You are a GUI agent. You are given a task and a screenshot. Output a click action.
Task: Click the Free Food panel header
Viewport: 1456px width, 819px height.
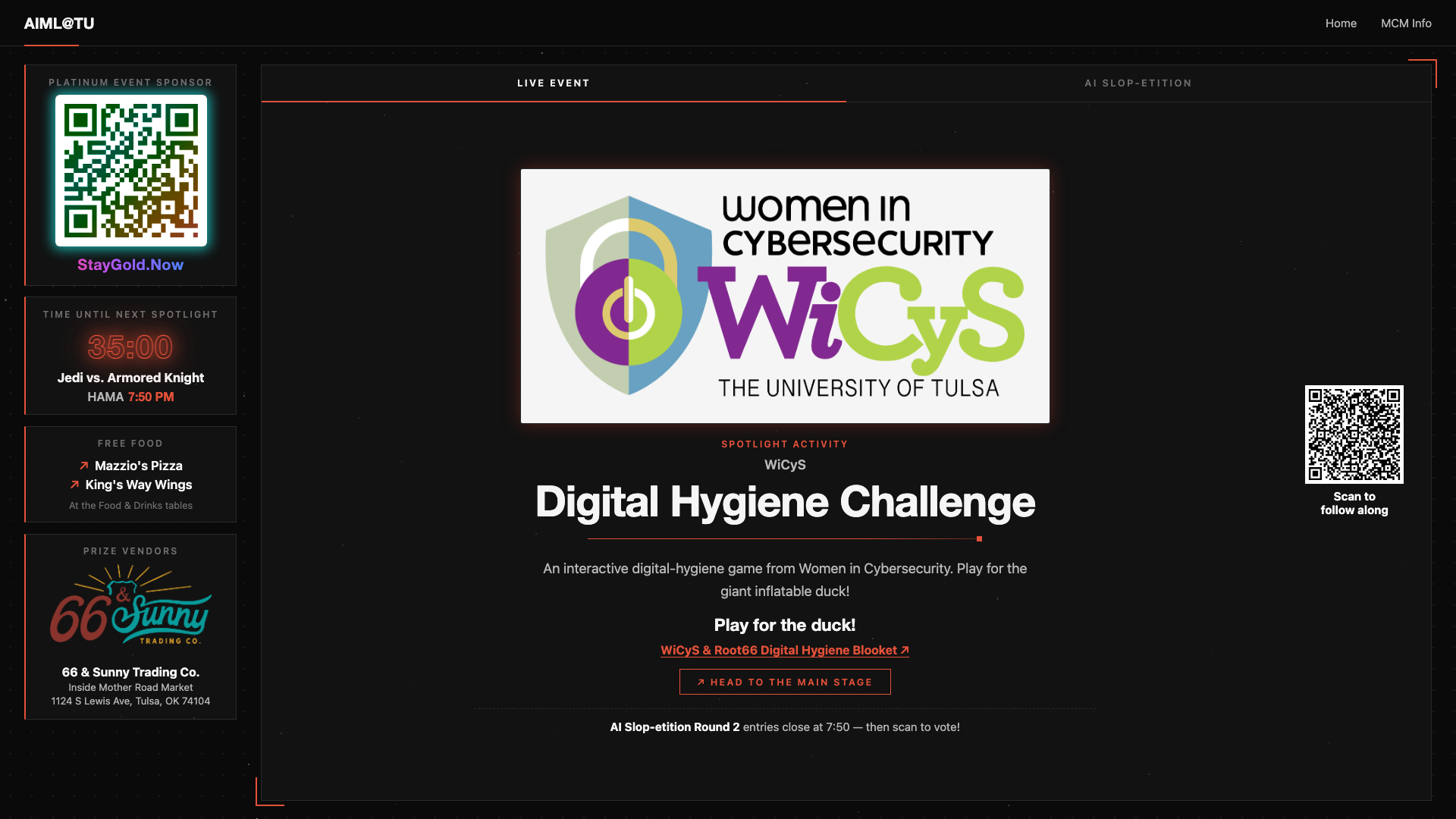[x=130, y=444]
